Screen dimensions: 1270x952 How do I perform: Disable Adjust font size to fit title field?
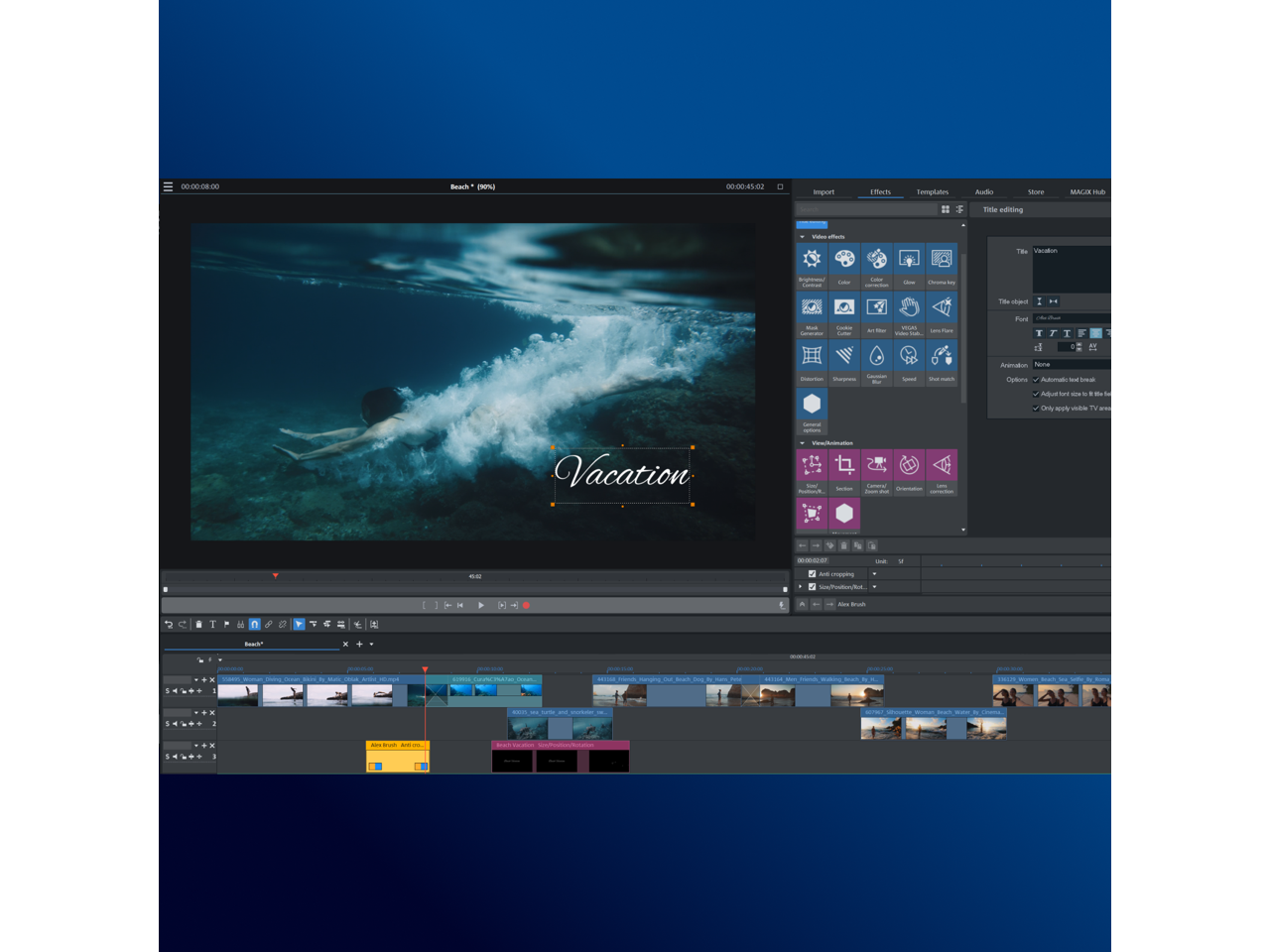coord(1036,394)
